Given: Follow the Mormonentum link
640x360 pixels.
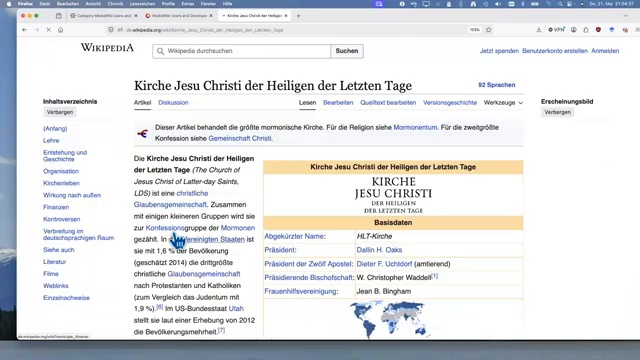Looking at the screenshot, I should click(x=415, y=127).
